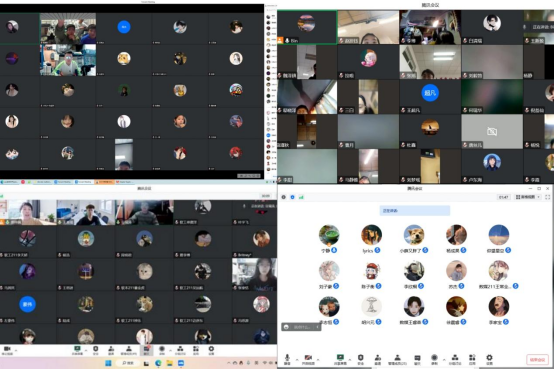554x369 pixels.
Task: Open share screen in the bottom-right meeting toolbar
Action: pyautogui.click(x=340, y=359)
